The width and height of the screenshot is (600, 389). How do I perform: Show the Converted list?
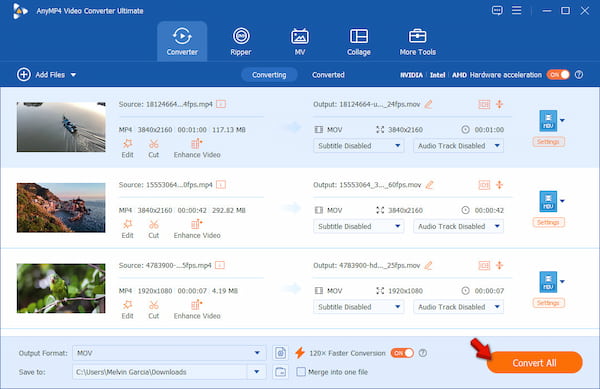click(328, 75)
